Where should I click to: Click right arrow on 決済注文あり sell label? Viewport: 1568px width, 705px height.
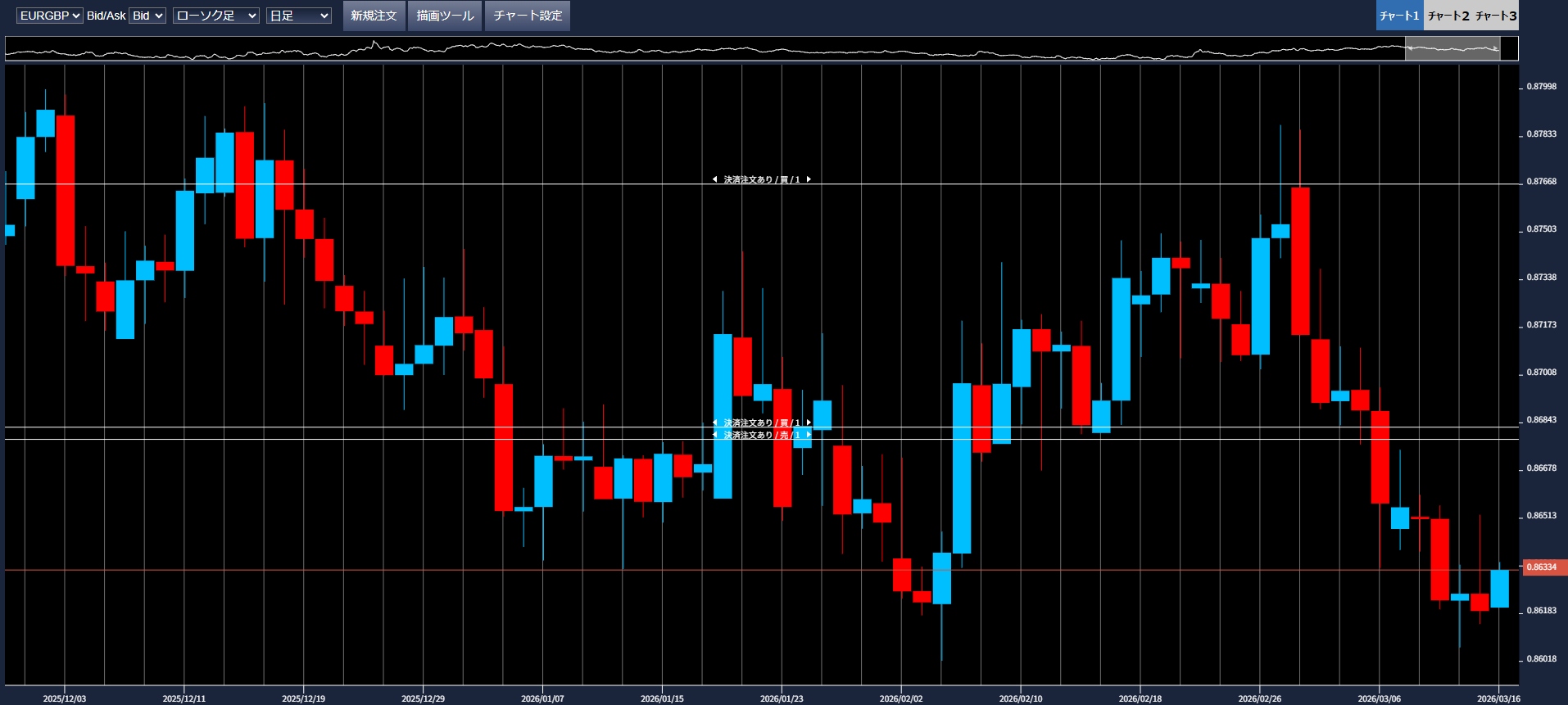[x=809, y=435]
